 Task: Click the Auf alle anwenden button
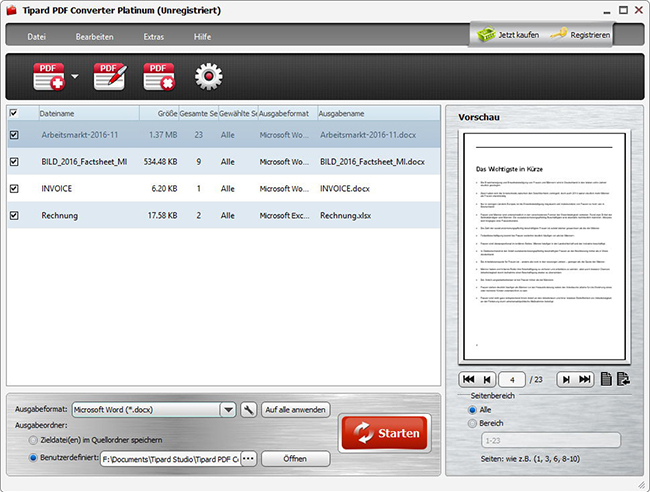(296, 410)
